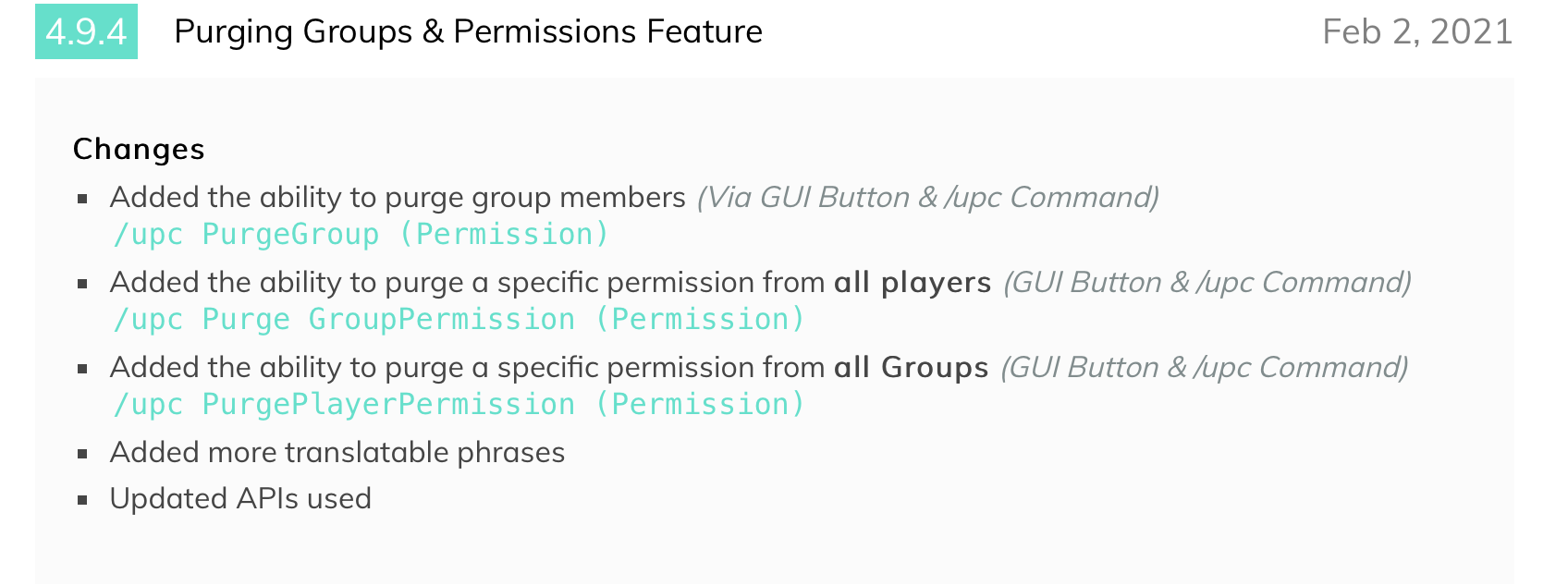Click the bold 'all players' text
The image size is (1568, 586).
pos(913,282)
